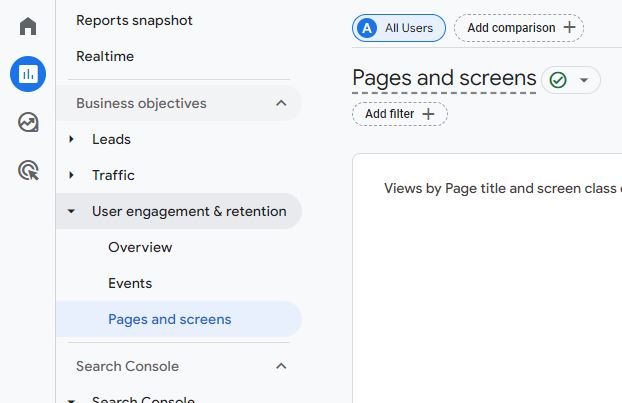Expand the Traffic tree arrow

[x=71, y=175]
